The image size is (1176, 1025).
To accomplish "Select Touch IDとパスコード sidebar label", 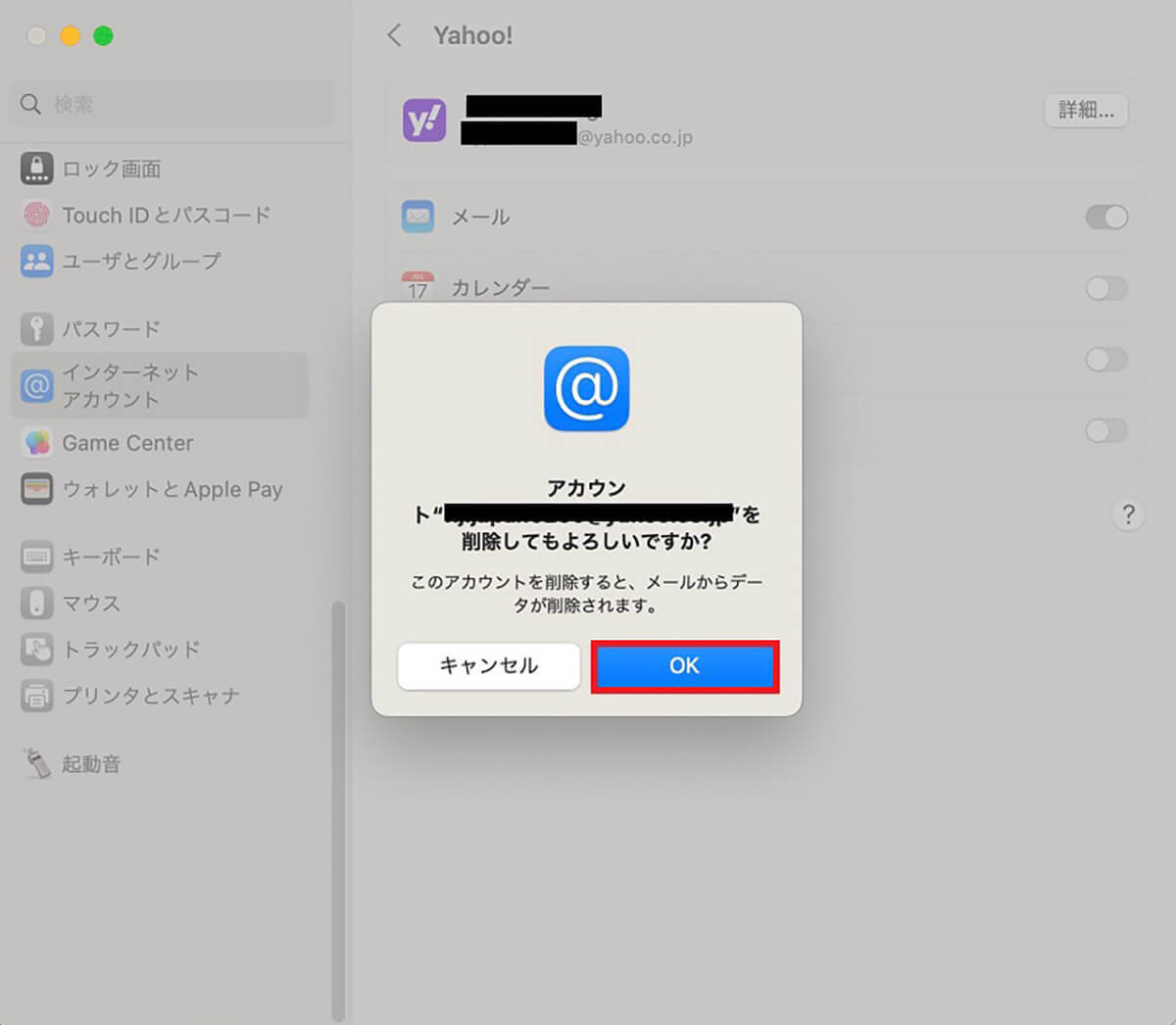I will click(167, 215).
